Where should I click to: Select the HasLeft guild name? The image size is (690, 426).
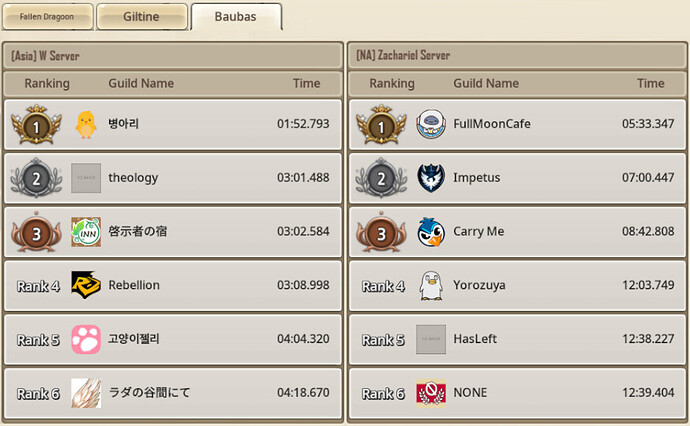pos(475,339)
